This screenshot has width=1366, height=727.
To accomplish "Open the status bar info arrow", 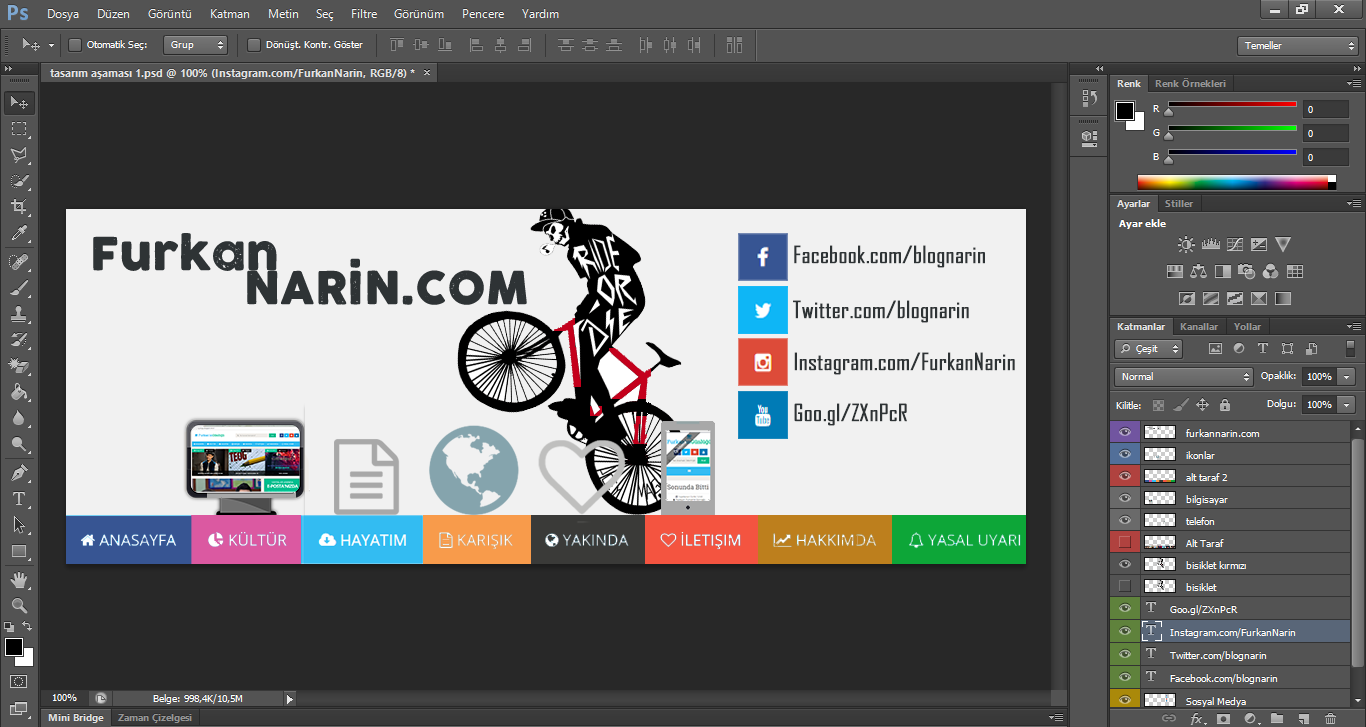I will click(290, 699).
